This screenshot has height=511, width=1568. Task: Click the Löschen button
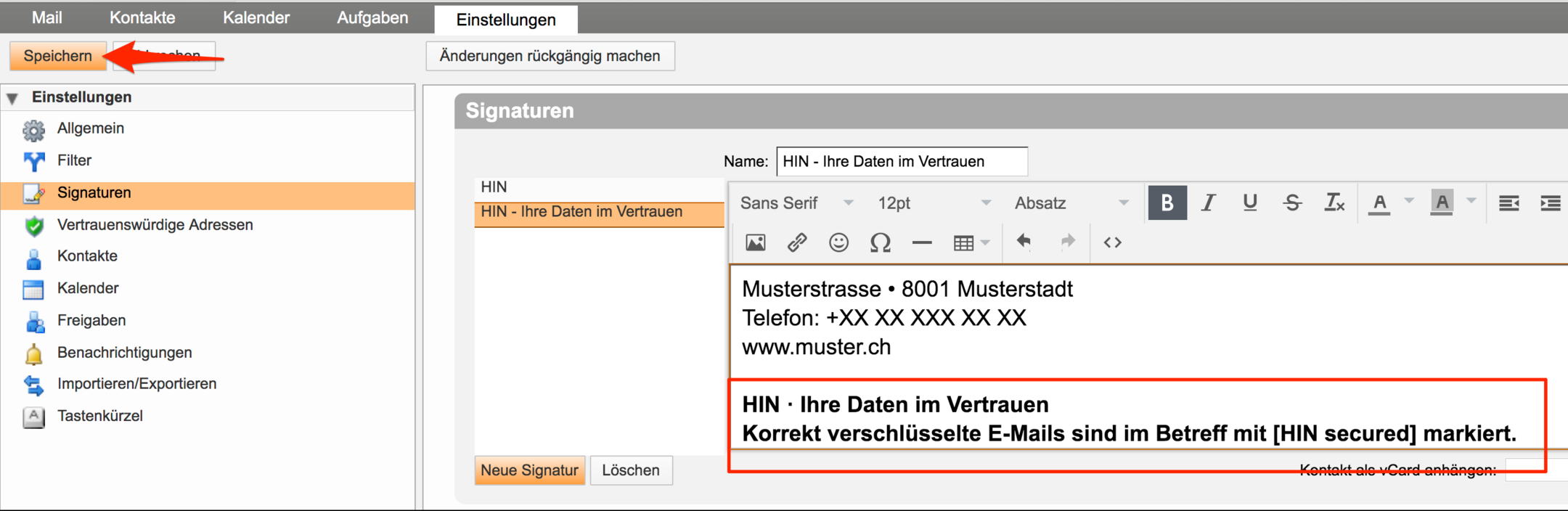pyautogui.click(x=631, y=470)
